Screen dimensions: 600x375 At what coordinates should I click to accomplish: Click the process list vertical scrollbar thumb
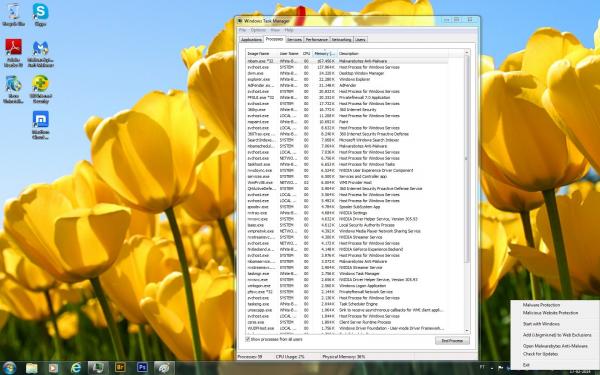tap(467, 159)
